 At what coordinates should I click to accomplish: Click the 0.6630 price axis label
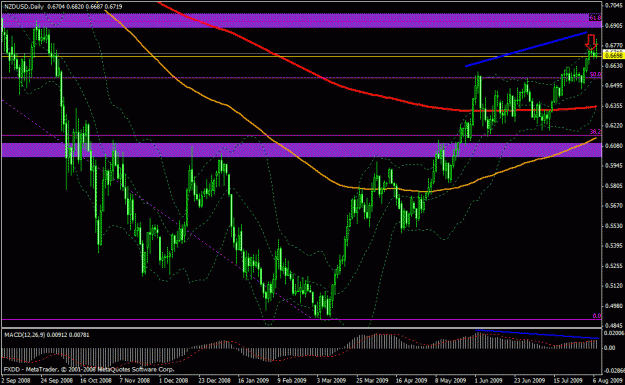pos(614,65)
